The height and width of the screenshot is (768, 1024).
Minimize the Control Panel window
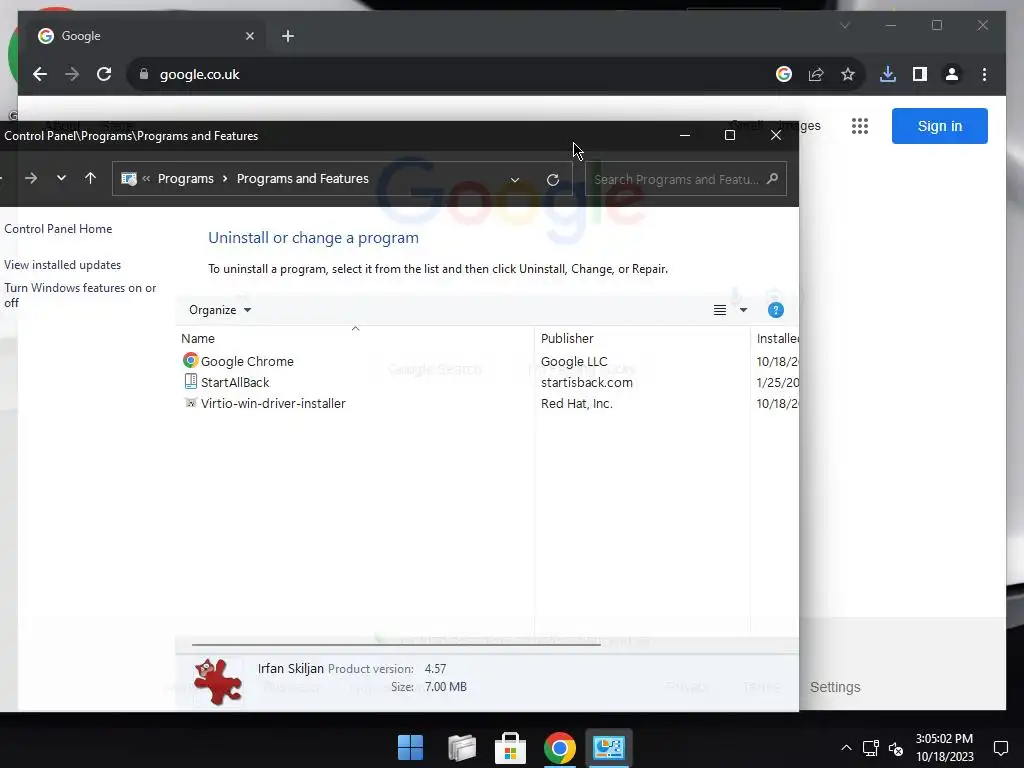click(x=684, y=135)
